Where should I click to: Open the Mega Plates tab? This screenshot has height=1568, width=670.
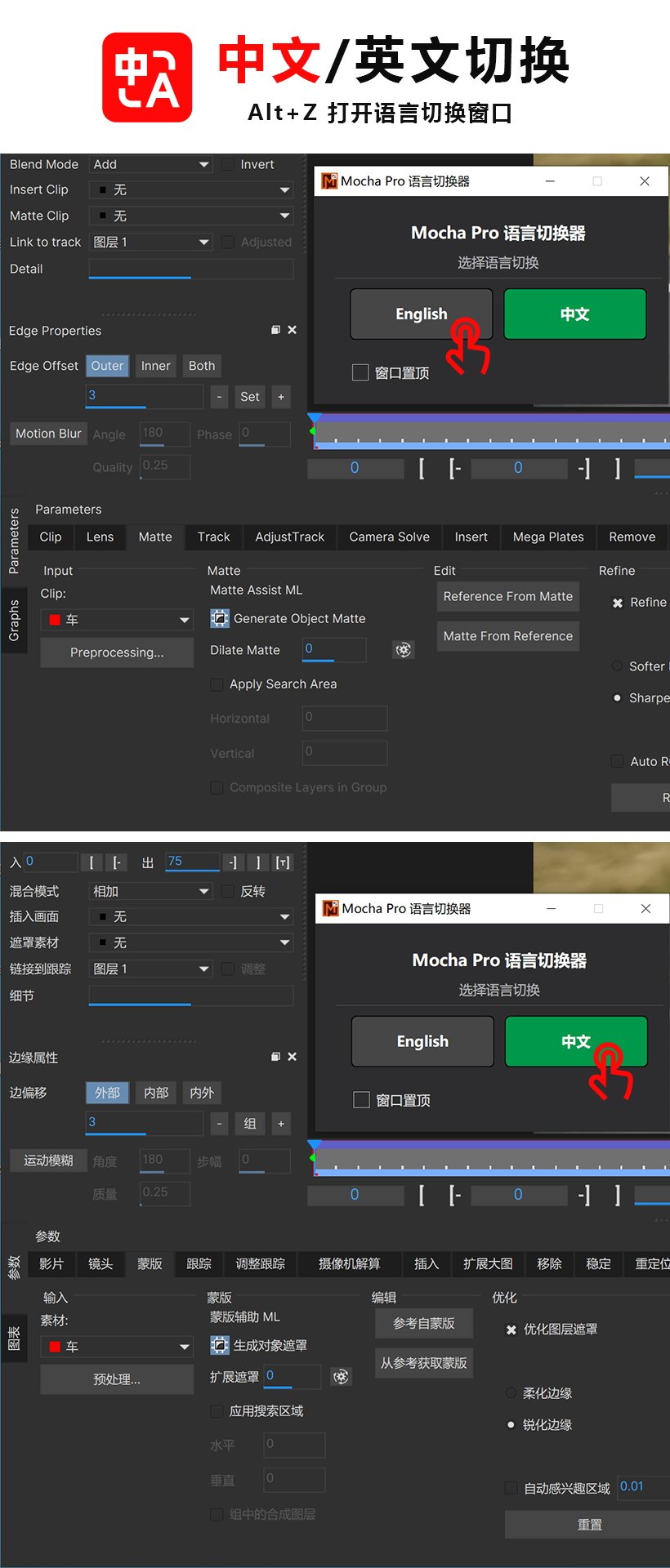(548, 537)
